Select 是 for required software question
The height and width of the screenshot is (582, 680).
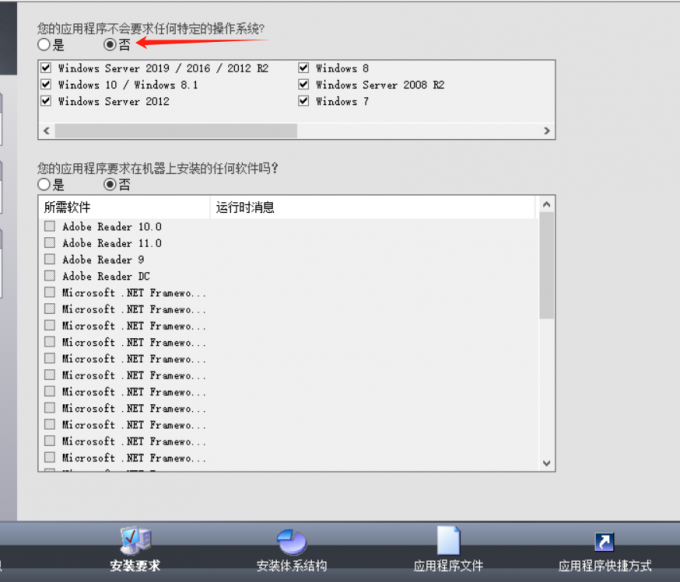44,184
